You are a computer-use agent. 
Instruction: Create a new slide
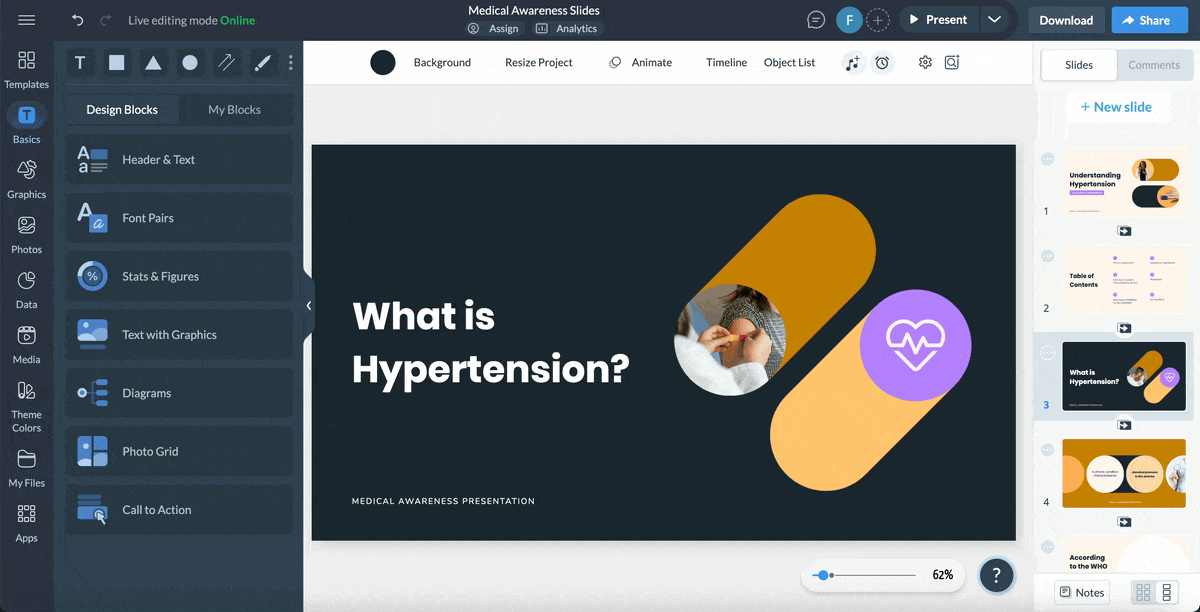pyautogui.click(x=1118, y=106)
